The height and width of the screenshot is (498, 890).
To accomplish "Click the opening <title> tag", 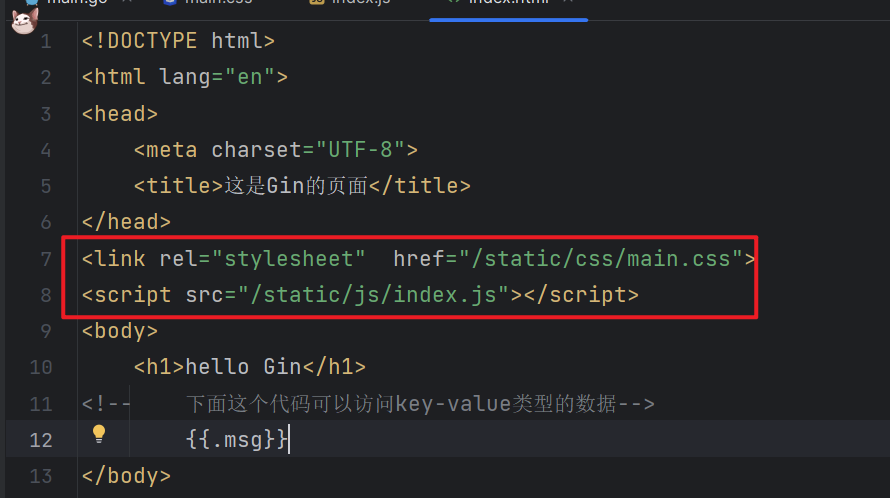I will click(x=178, y=186).
